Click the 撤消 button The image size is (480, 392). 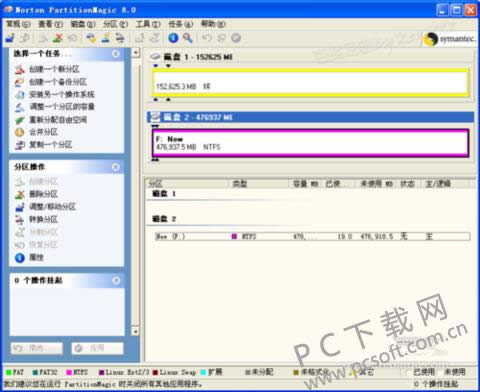click(37, 348)
